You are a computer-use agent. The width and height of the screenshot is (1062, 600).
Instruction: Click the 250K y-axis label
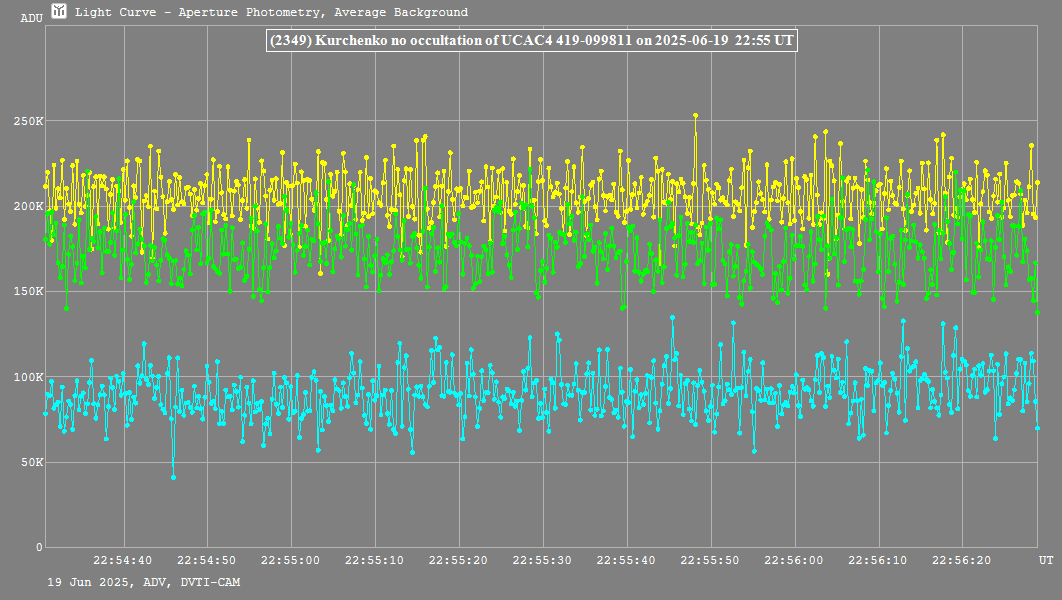[27, 121]
